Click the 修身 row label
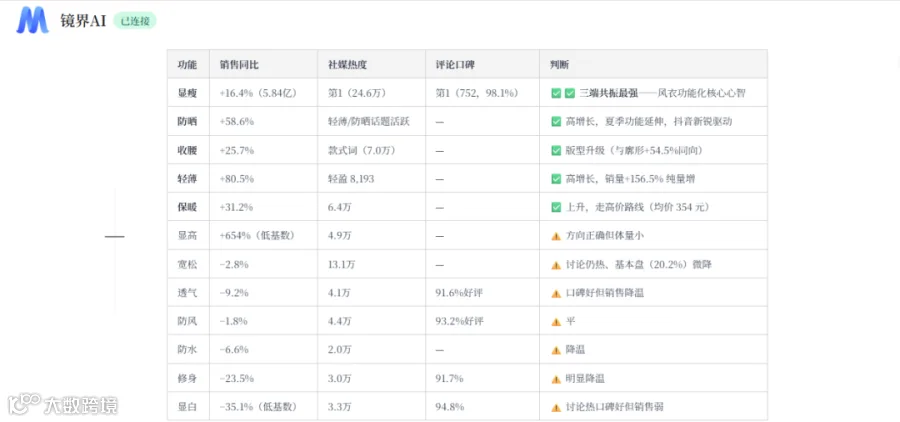Image resolution: width=900 pixels, height=422 pixels. pyautogui.click(x=187, y=379)
